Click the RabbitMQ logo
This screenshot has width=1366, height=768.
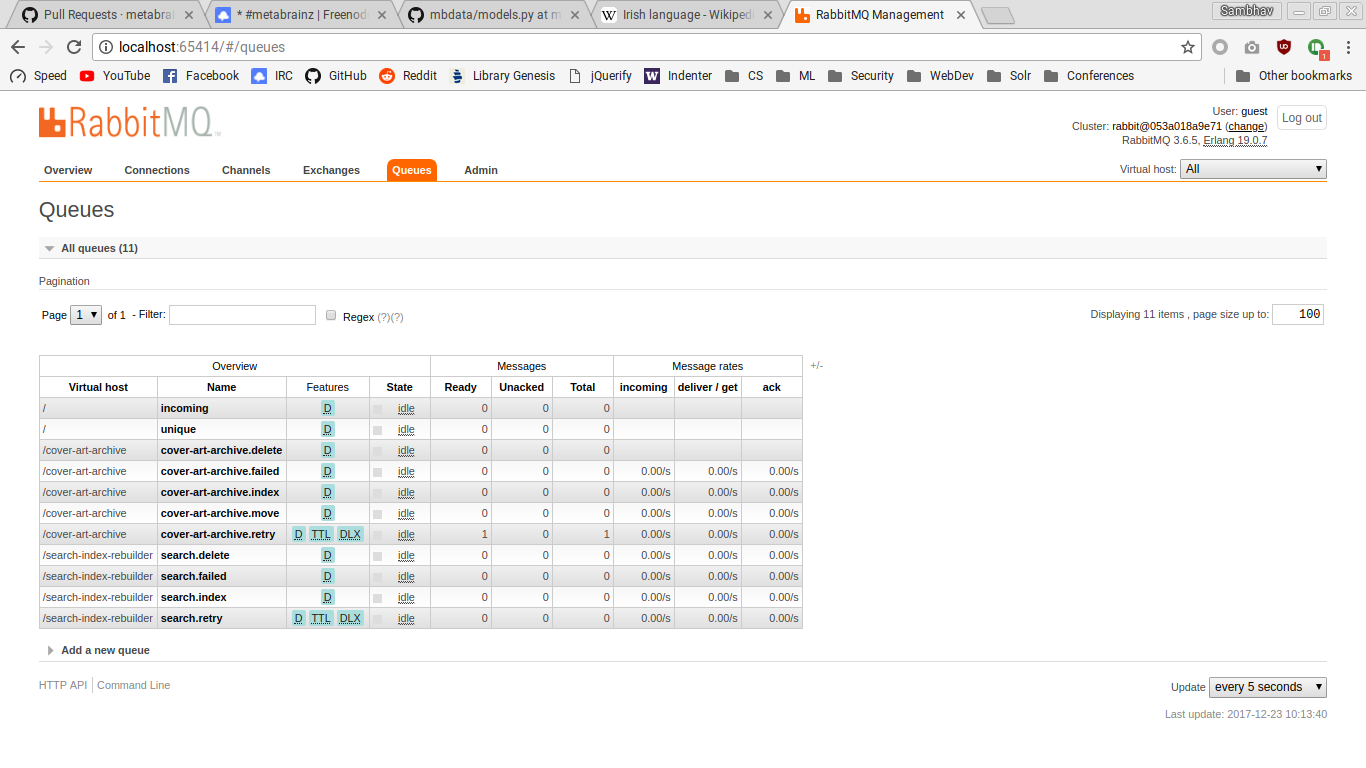point(130,122)
